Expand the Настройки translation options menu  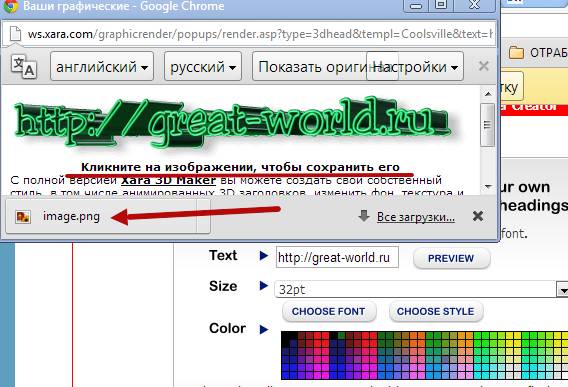click(x=415, y=66)
